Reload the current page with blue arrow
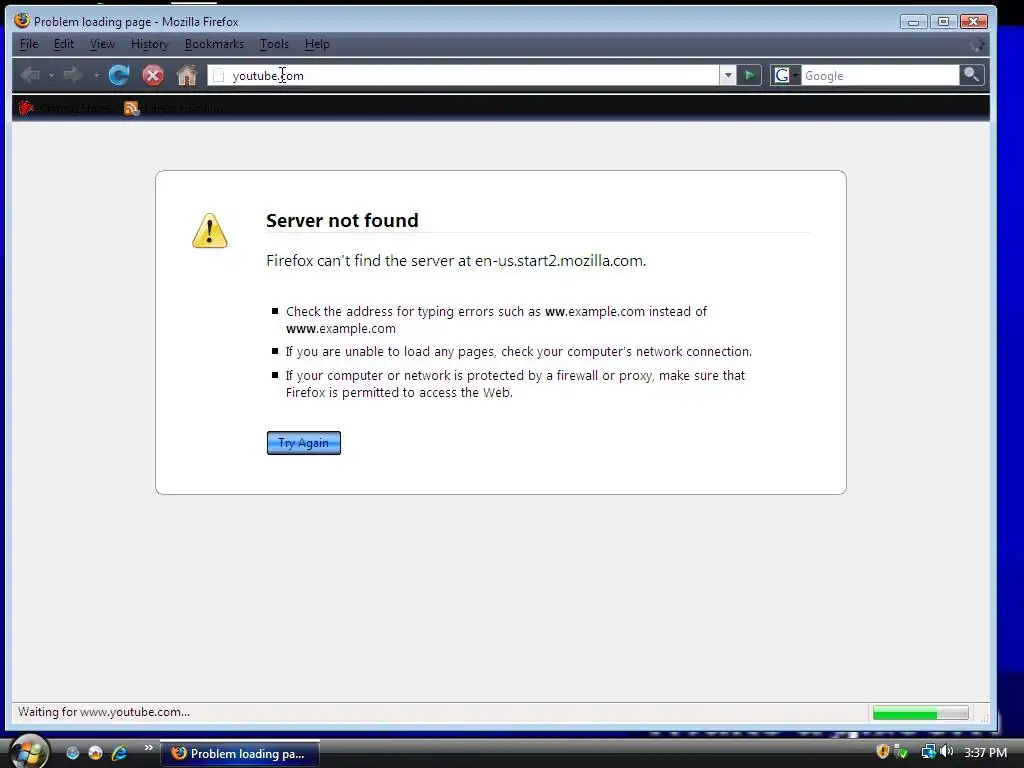The height and width of the screenshot is (768, 1024). [x=119, y=76]
